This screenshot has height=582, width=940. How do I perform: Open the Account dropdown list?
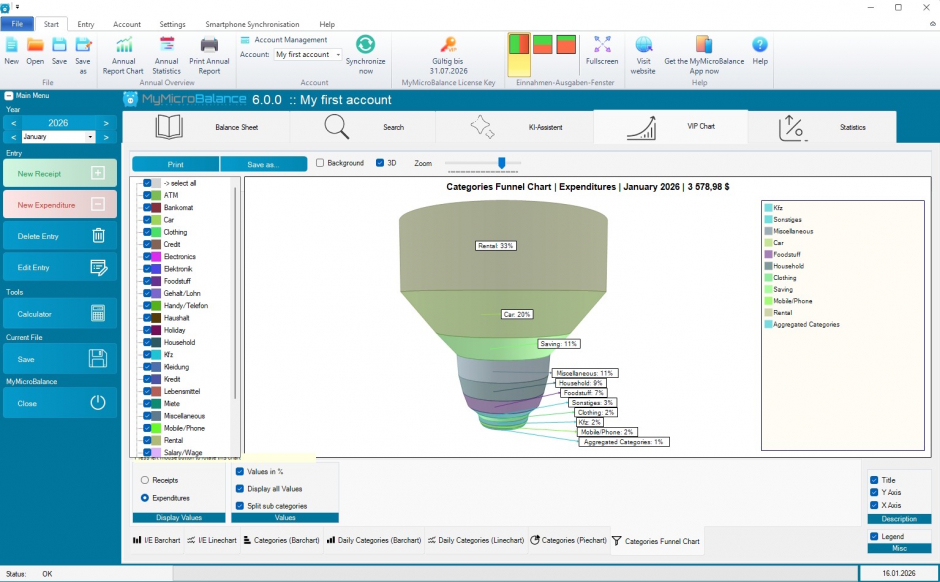pos(338,55)
